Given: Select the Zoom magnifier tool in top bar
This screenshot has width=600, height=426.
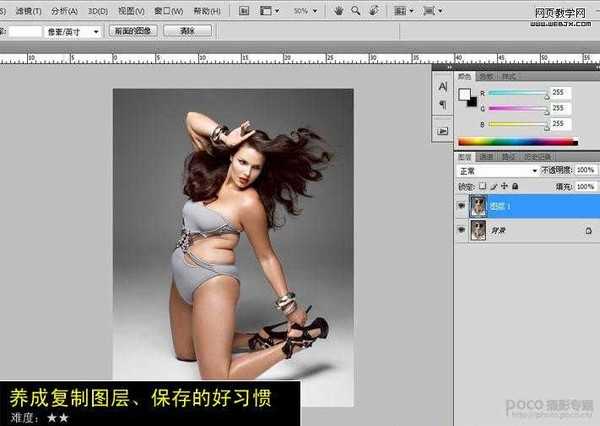Looking at the screenshot, I should (x=356, y=10).
